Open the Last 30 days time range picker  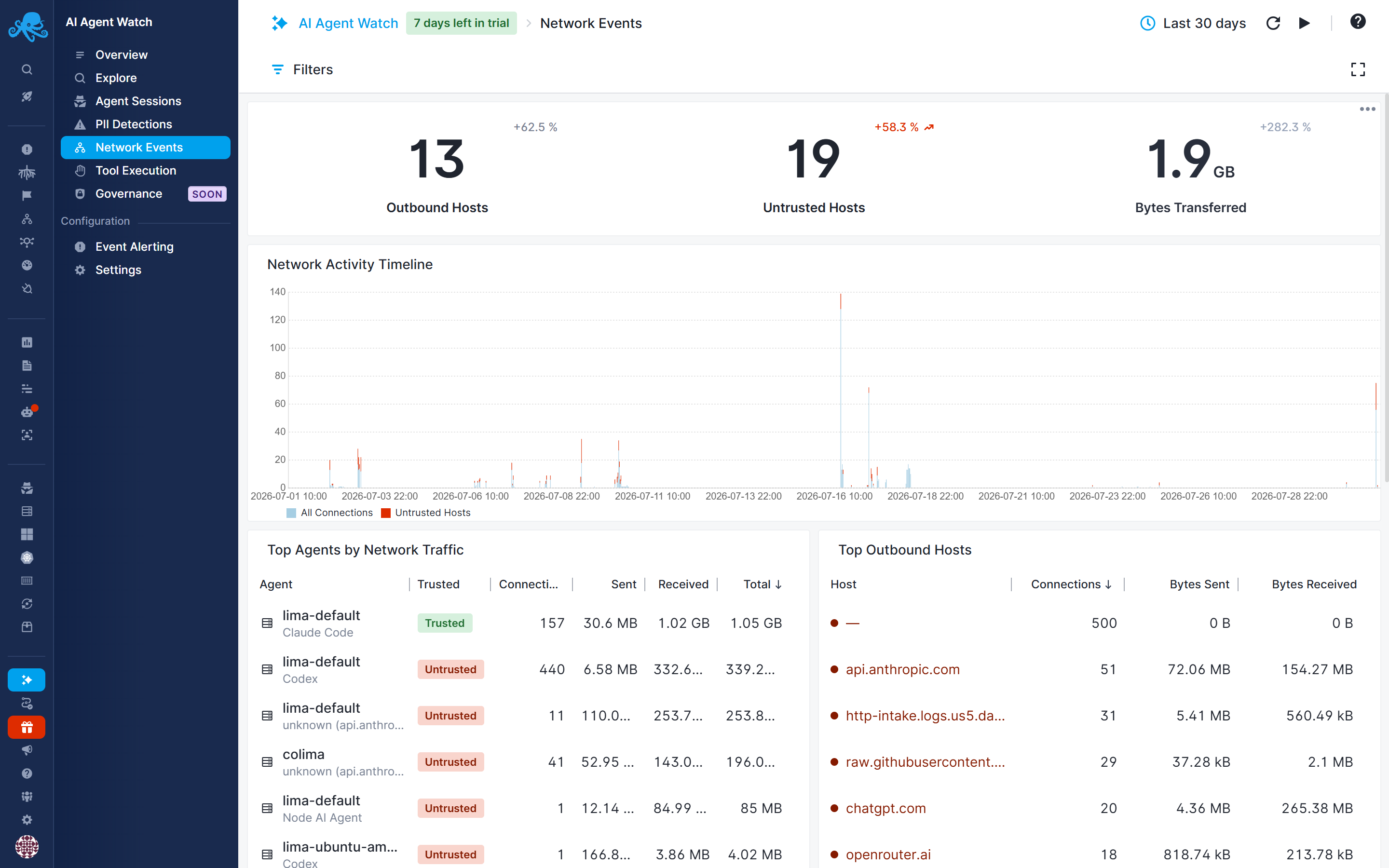(x=1193, y=23)
